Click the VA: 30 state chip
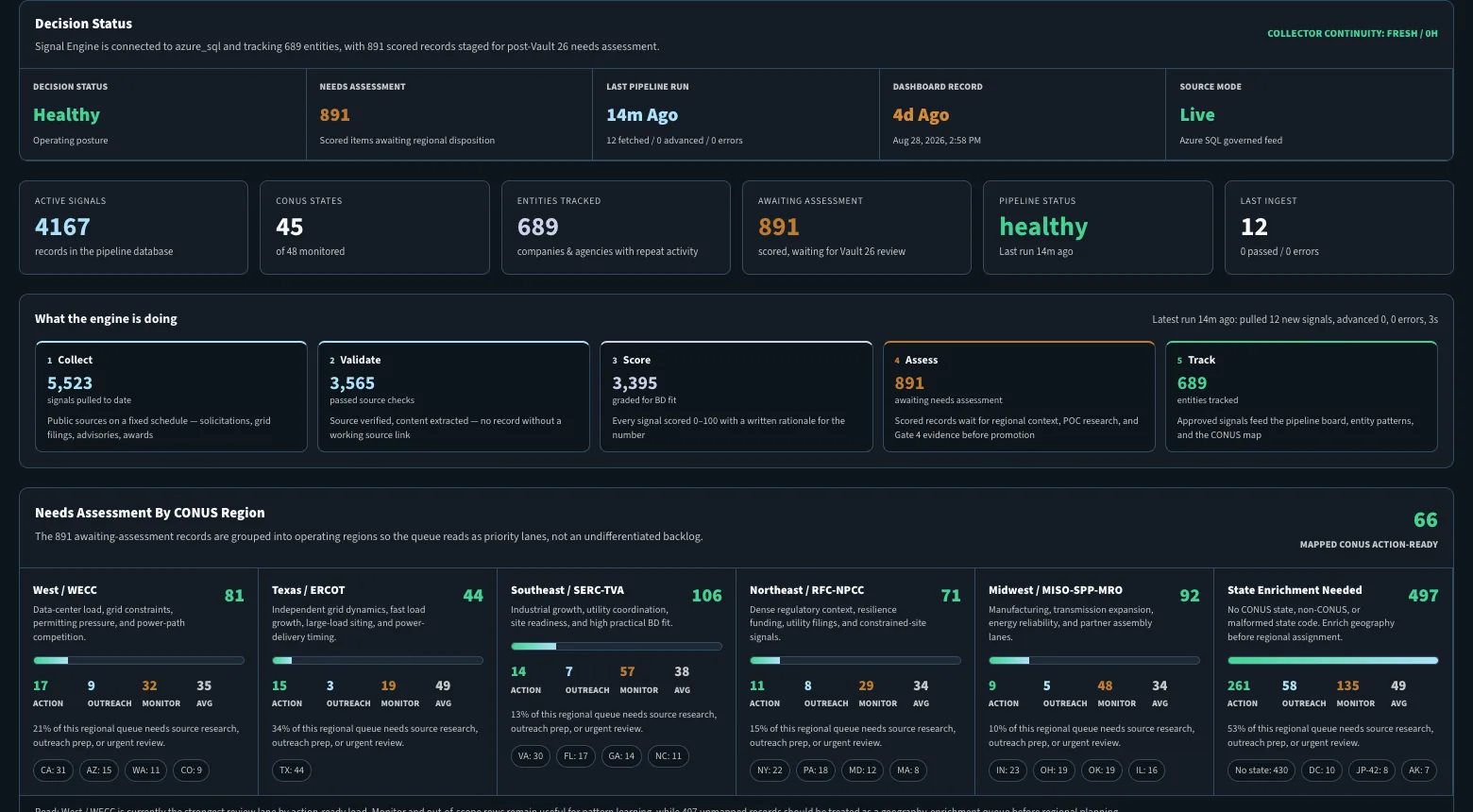Screen dimensions: 1473x812 tap(531, 756)
